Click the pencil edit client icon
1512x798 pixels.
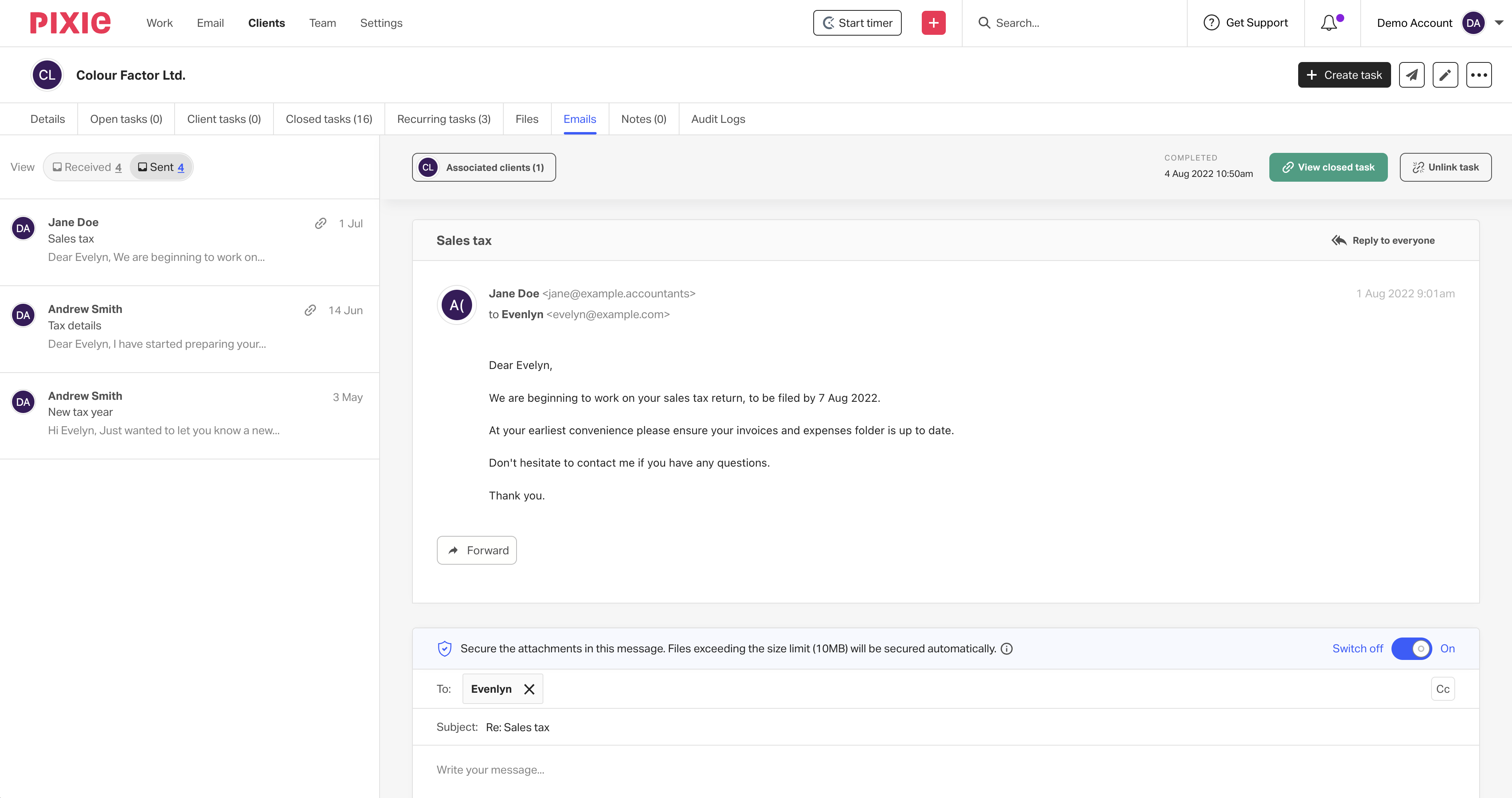pos(1444,75)
